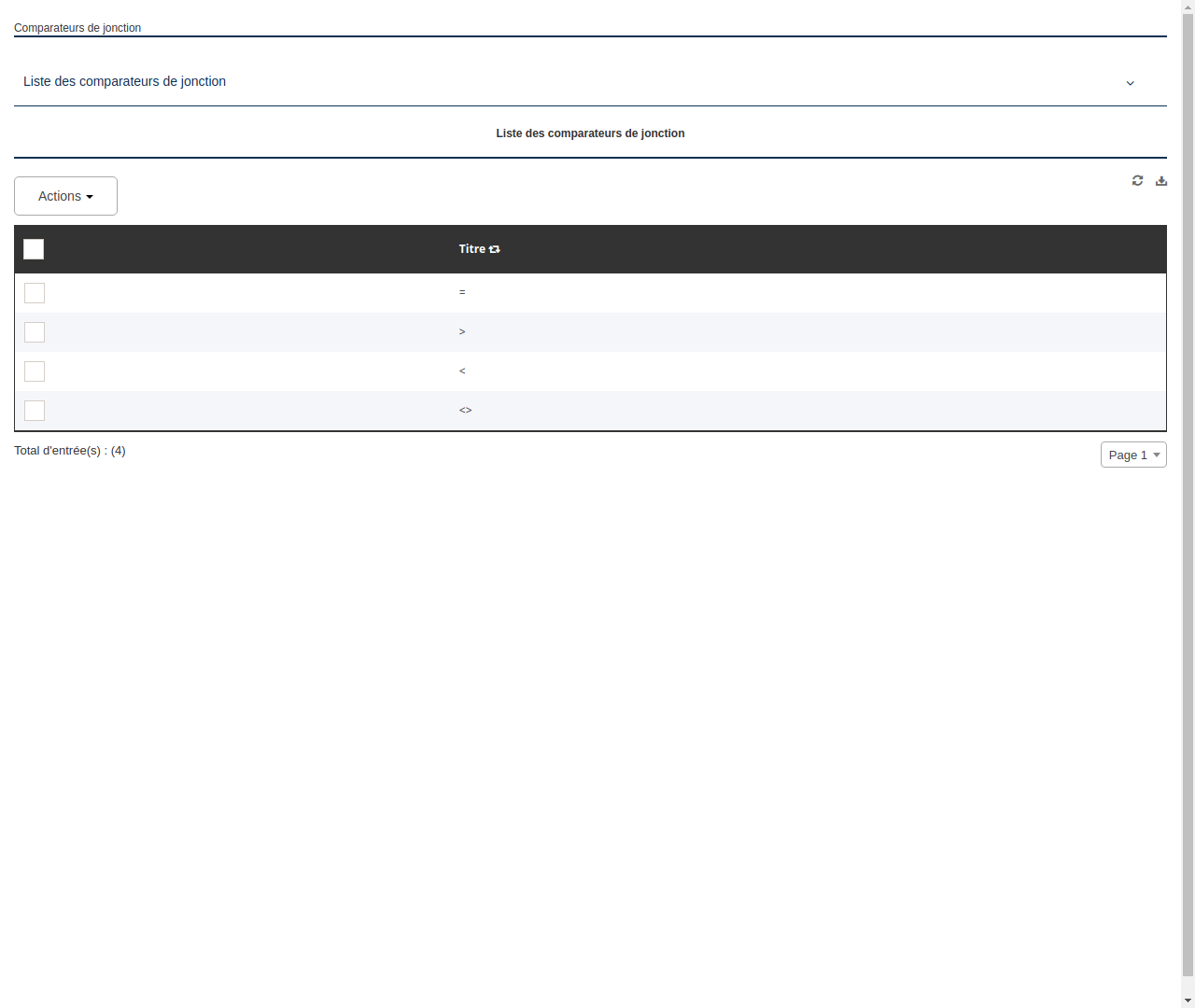The width and height of the screenshot is (1195, 1008).
Task: Check the box beside the <> comparator
Action: click(x=35, y=411)
